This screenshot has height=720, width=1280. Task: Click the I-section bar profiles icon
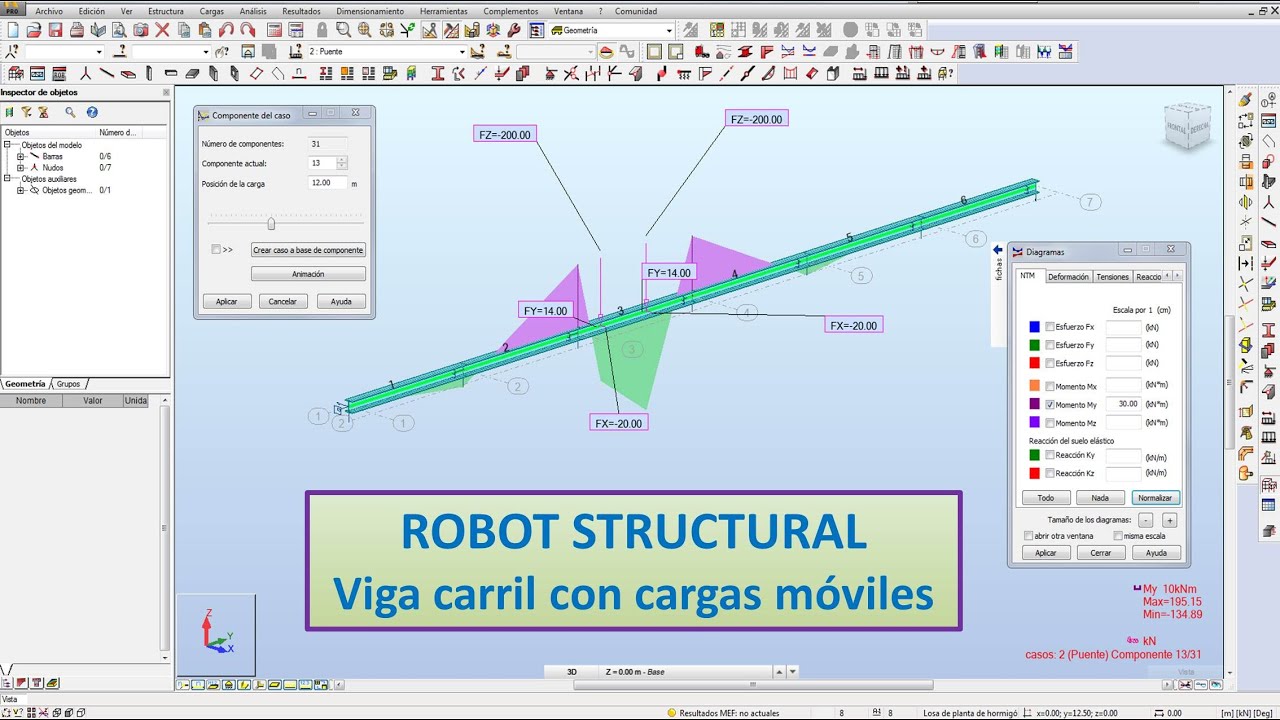click(x=438, y=73)
